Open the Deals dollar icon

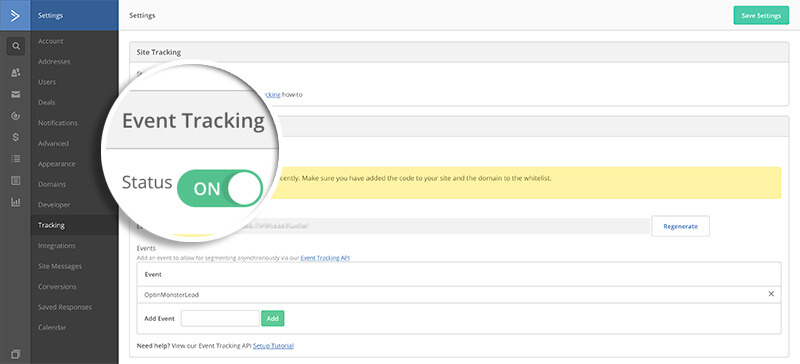(x=16, y=137)
